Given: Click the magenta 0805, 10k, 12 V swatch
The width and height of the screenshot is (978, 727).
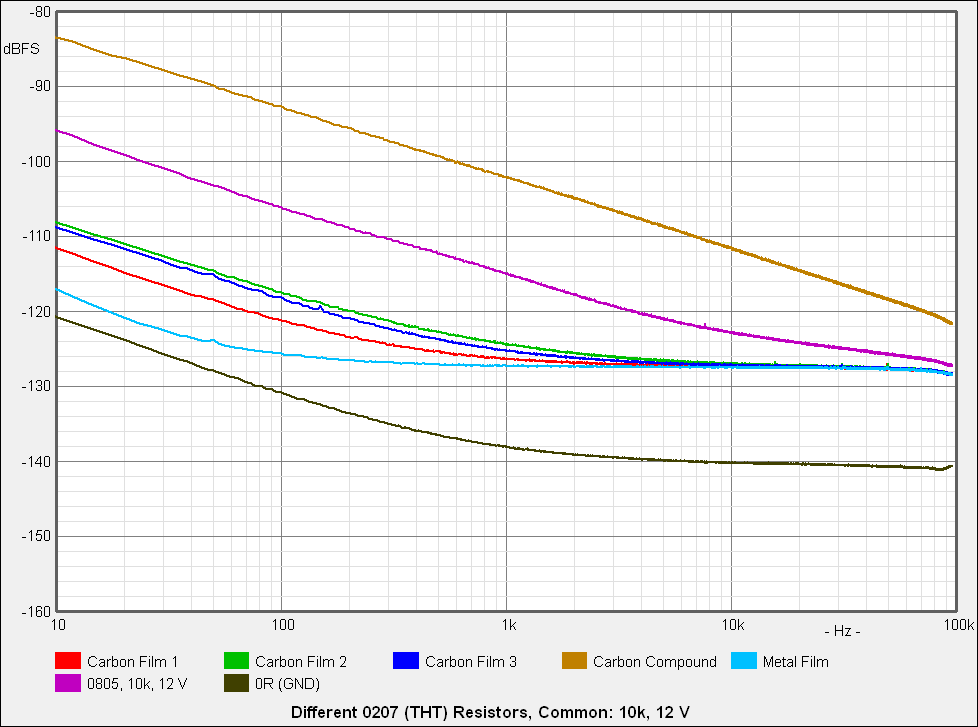Looking at the screenshot, I should click(x=68, y=683).
